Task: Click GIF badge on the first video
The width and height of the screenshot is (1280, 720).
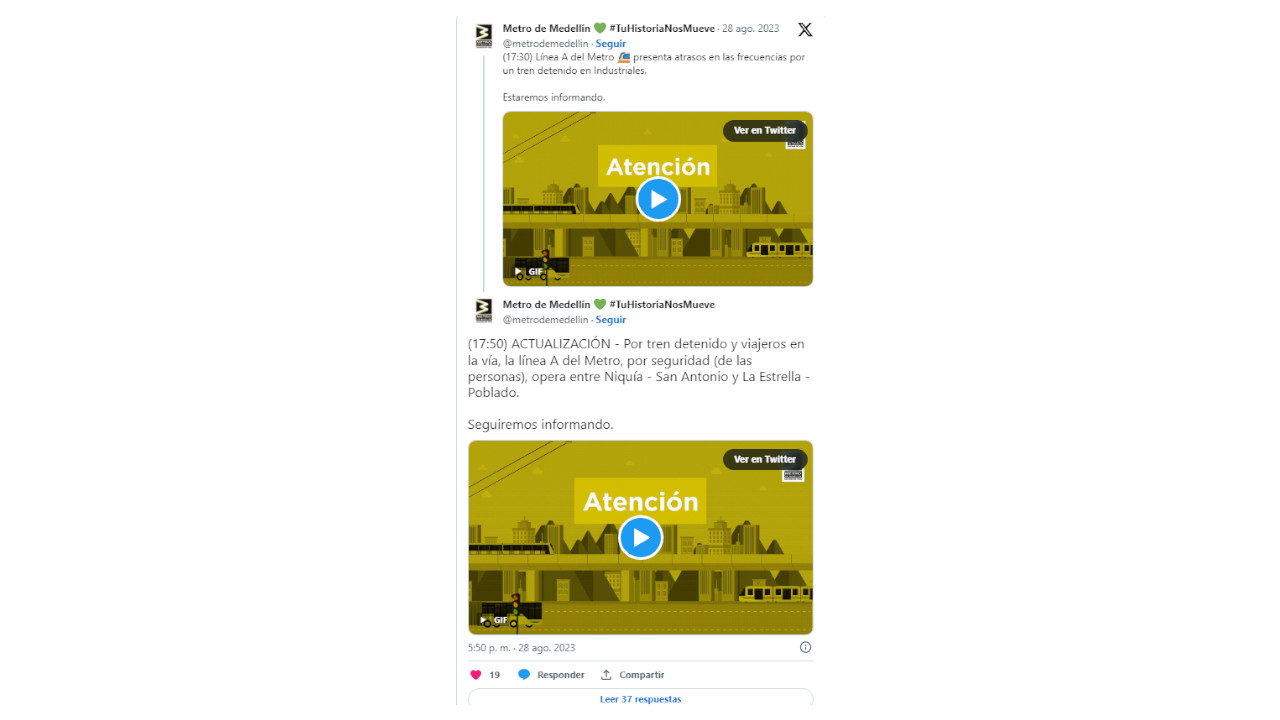Action: click(529, 271)
